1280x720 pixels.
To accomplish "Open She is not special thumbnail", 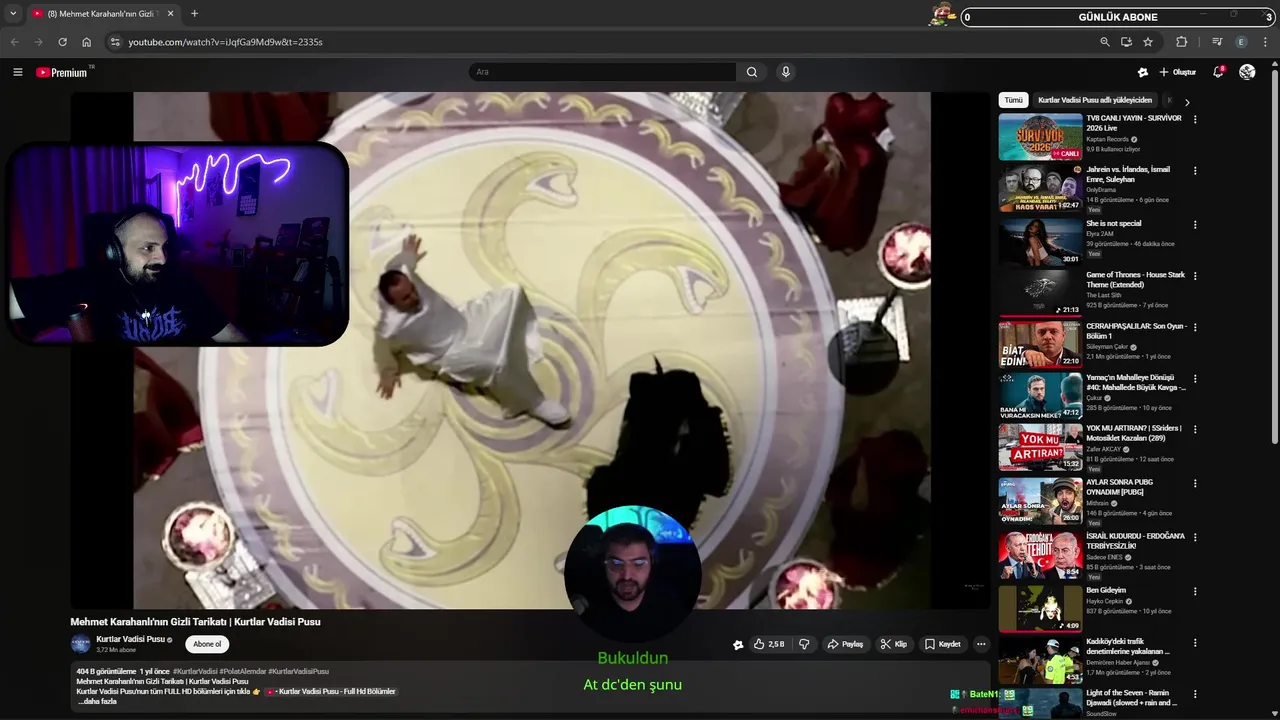I will coord(1040,242).
